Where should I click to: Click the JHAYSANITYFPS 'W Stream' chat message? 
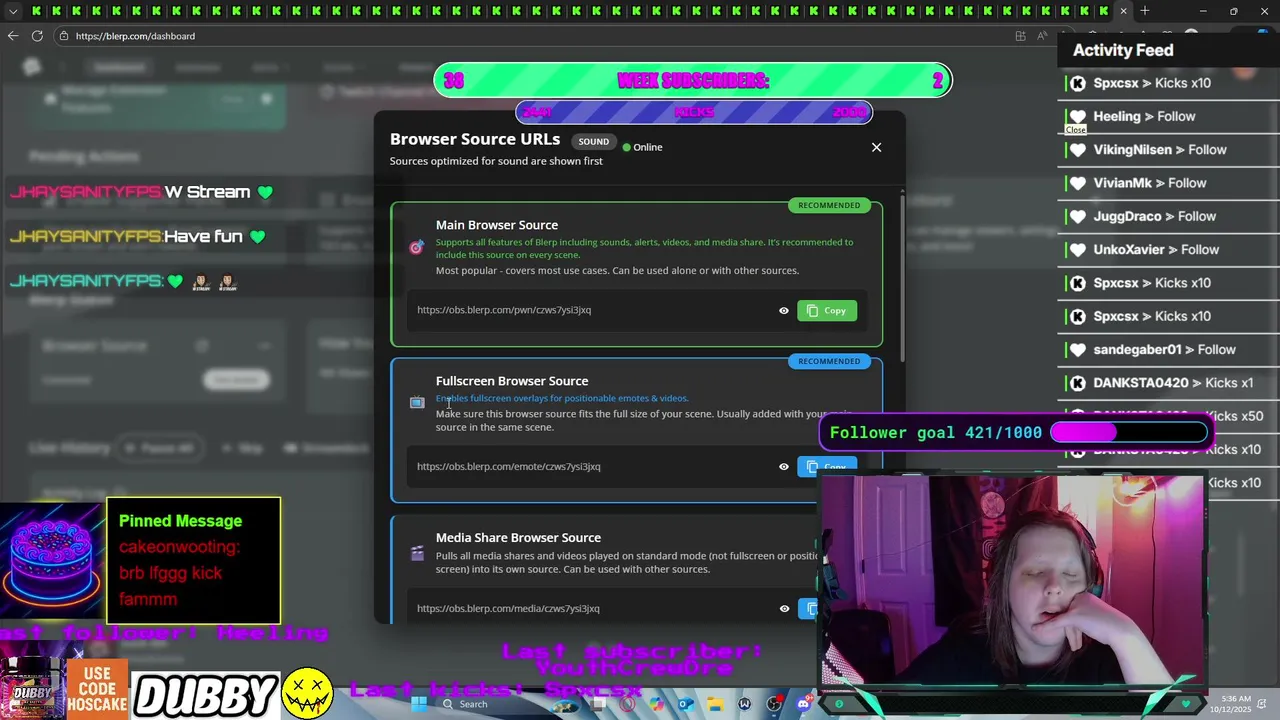click(141, 192)
